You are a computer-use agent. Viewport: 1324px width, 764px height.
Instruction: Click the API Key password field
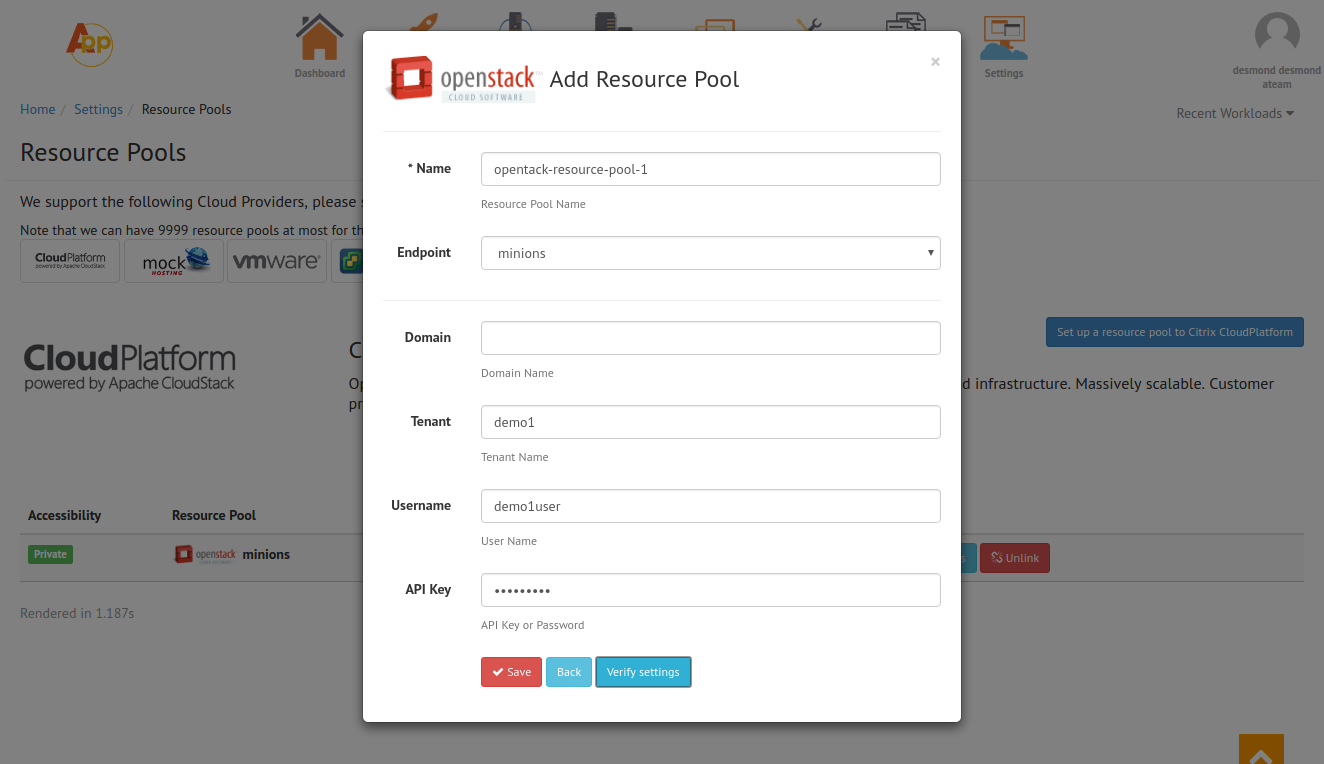tap(711, 590)
